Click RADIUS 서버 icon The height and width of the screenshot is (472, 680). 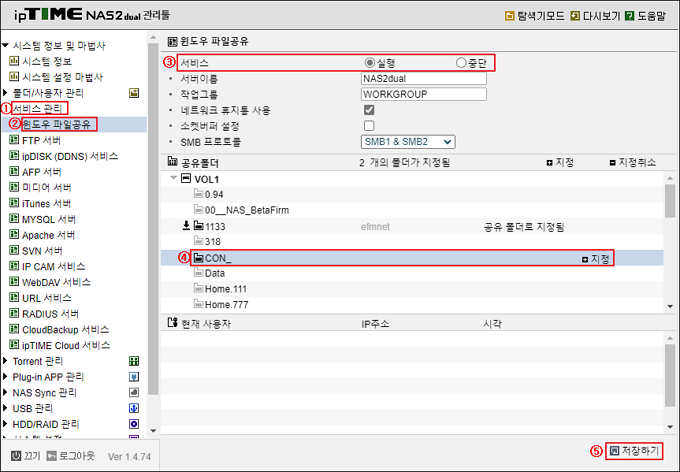[x=14, y=313]
